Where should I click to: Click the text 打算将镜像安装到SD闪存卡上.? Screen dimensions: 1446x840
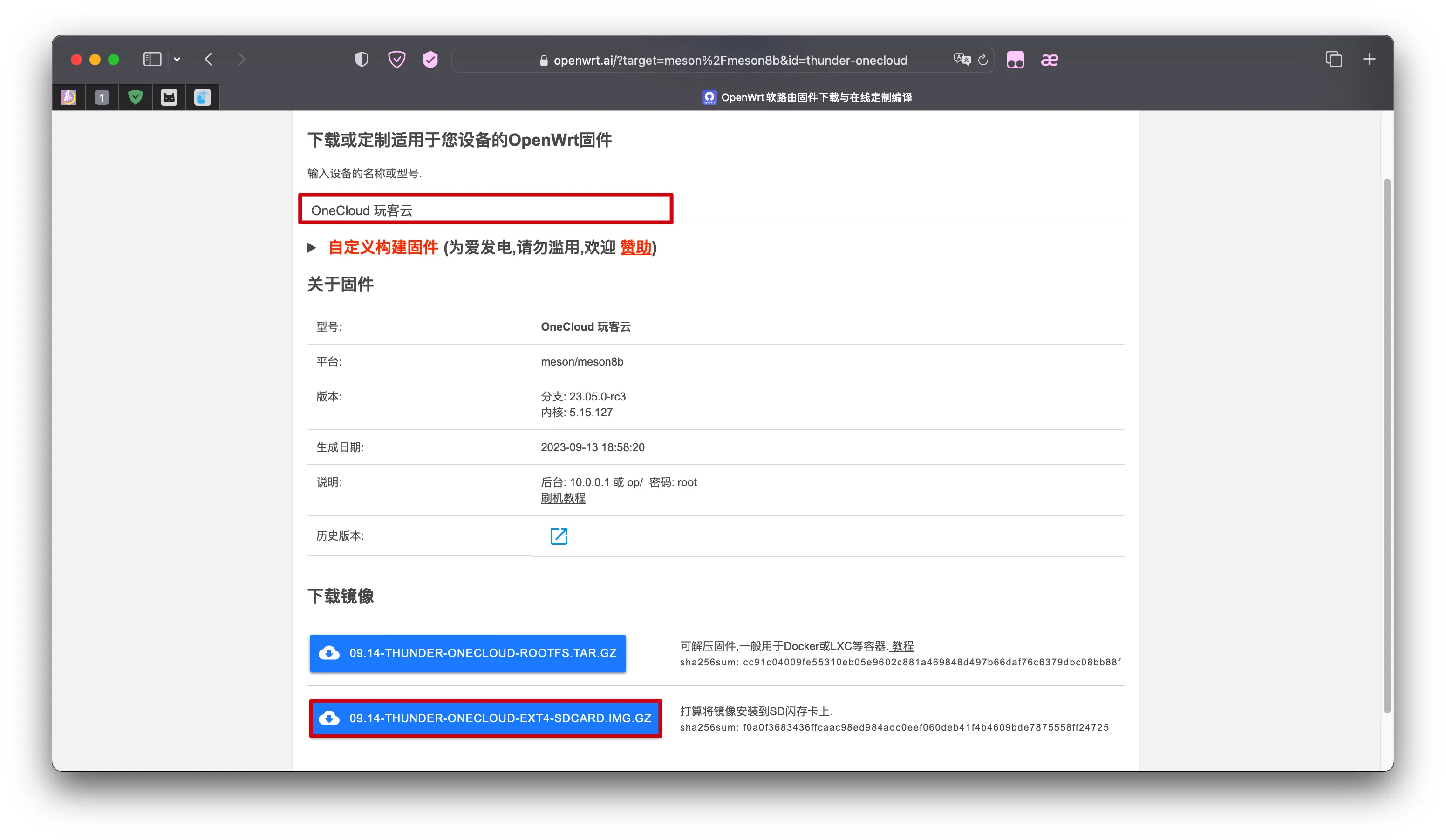756,711
